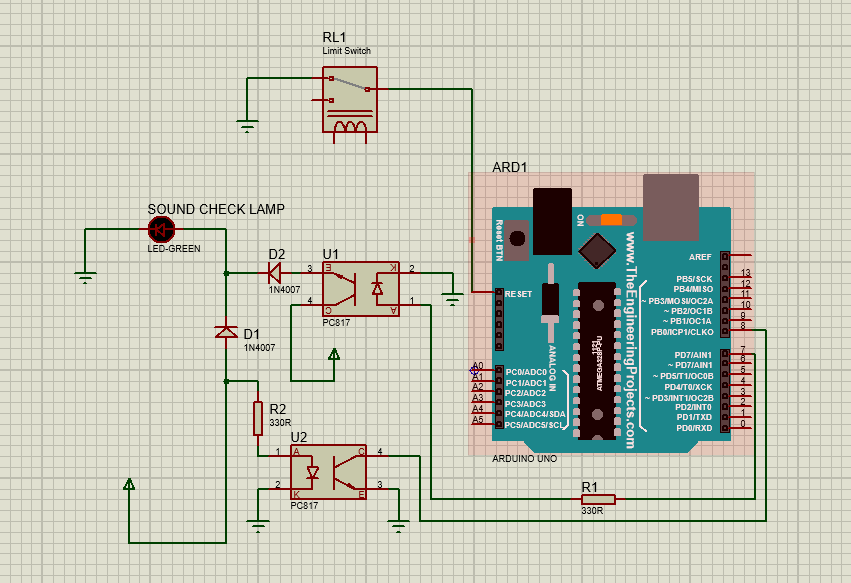Click the power terminal arrow below U1
This screenshot has height=583, width=851.
tap(334, 354)
